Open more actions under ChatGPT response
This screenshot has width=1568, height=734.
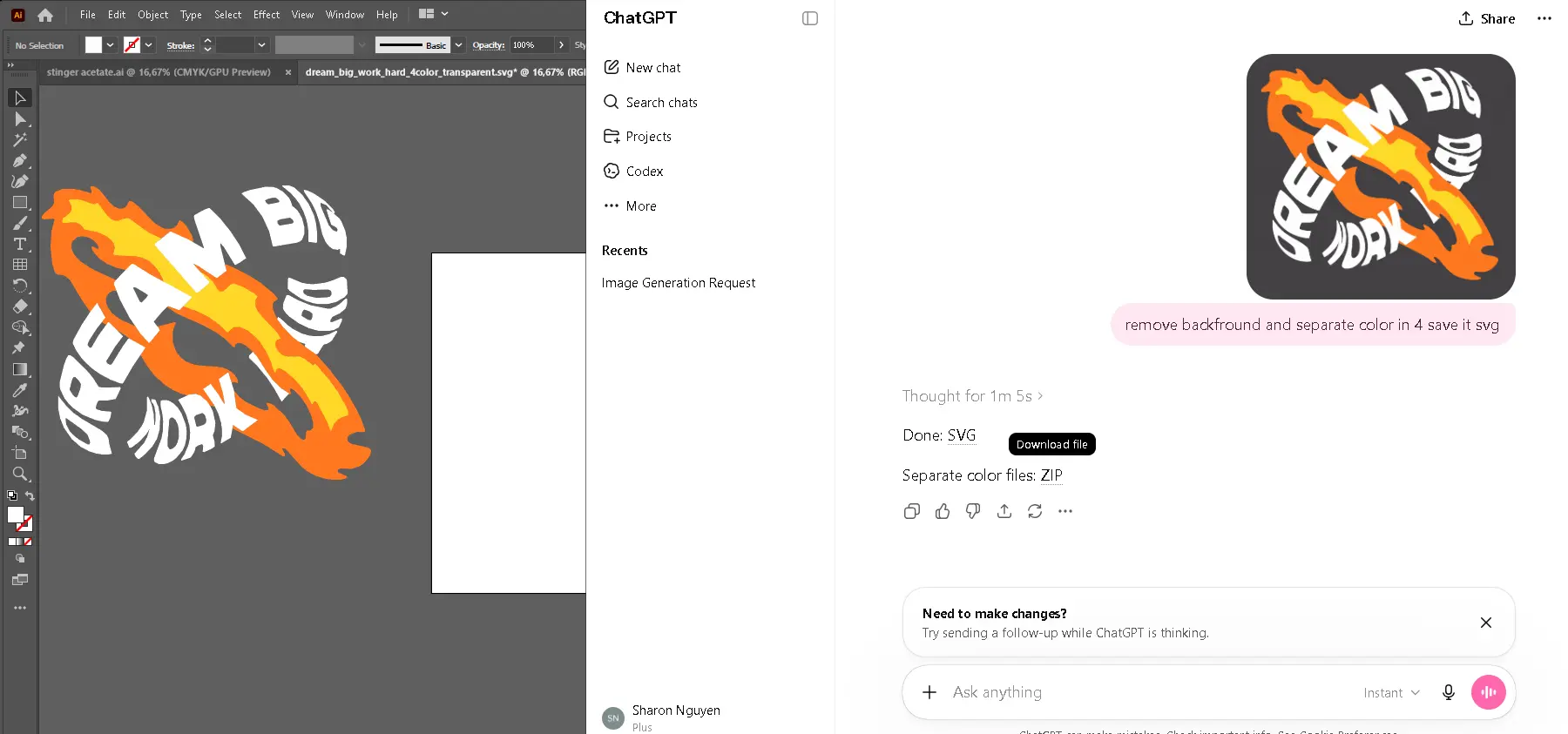1065,511
